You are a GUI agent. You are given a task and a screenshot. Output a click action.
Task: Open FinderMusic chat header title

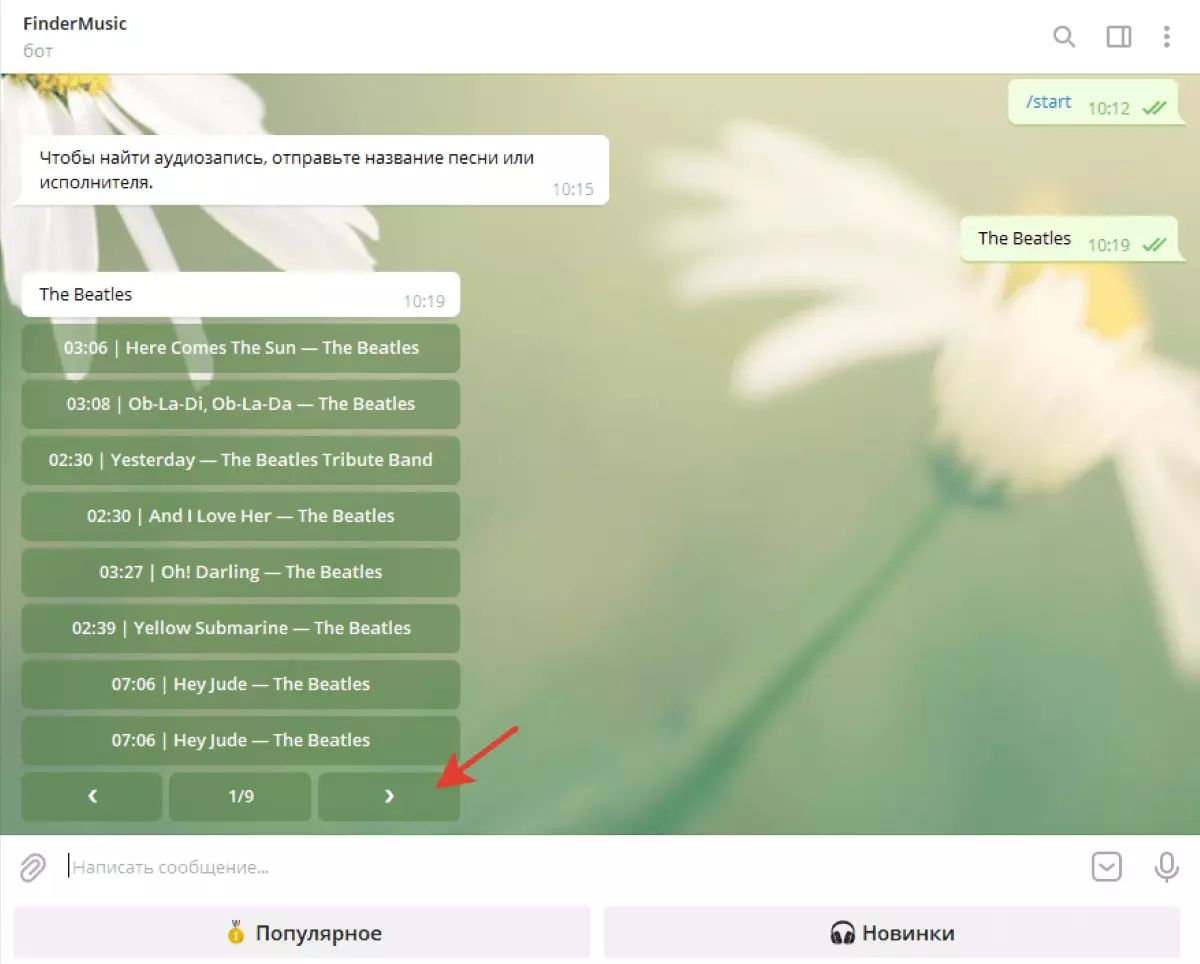click(x=75, y=23)
